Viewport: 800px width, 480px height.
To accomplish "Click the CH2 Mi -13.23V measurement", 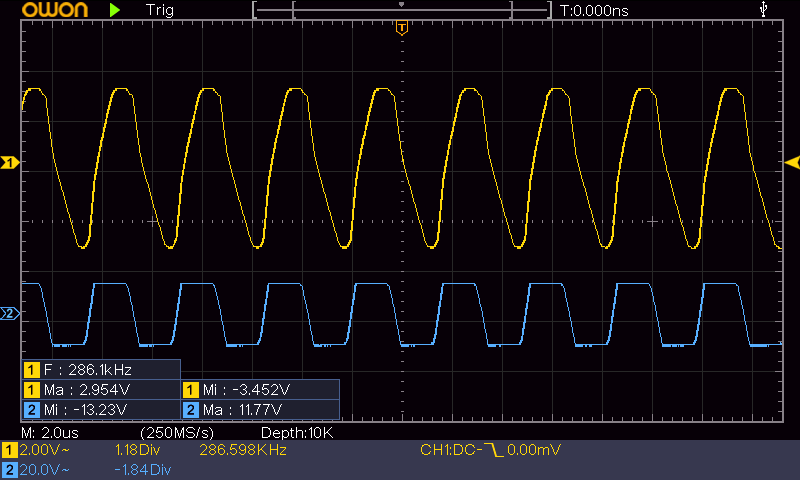I will (x=101, y=410).
